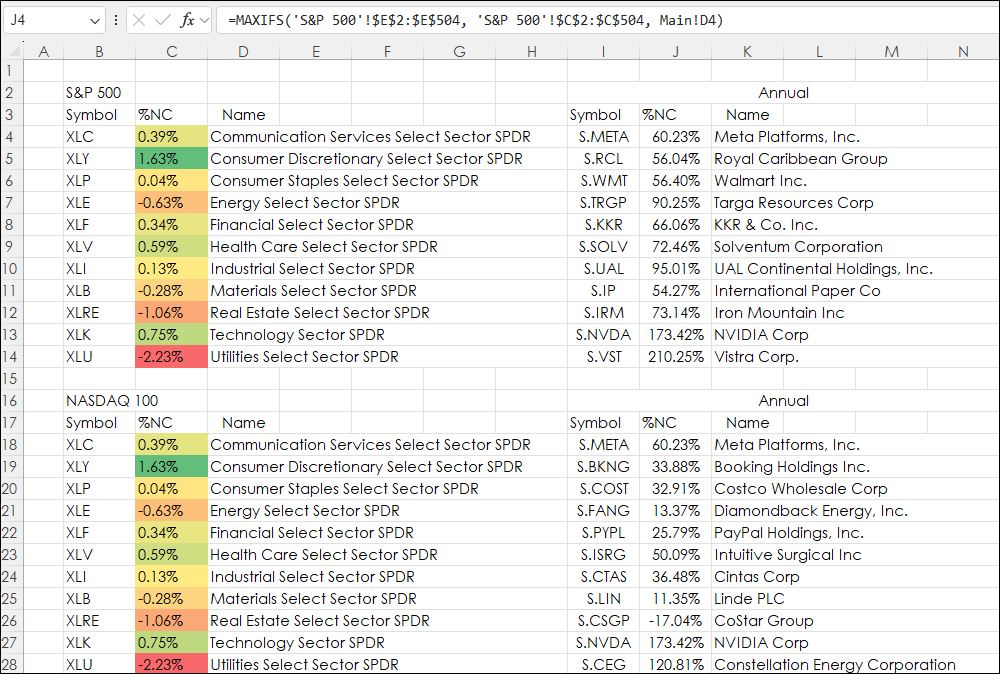The image size is (1000, 674).
Task: Click the Insert Function fx icon
Action: click(x=188, y=20)
